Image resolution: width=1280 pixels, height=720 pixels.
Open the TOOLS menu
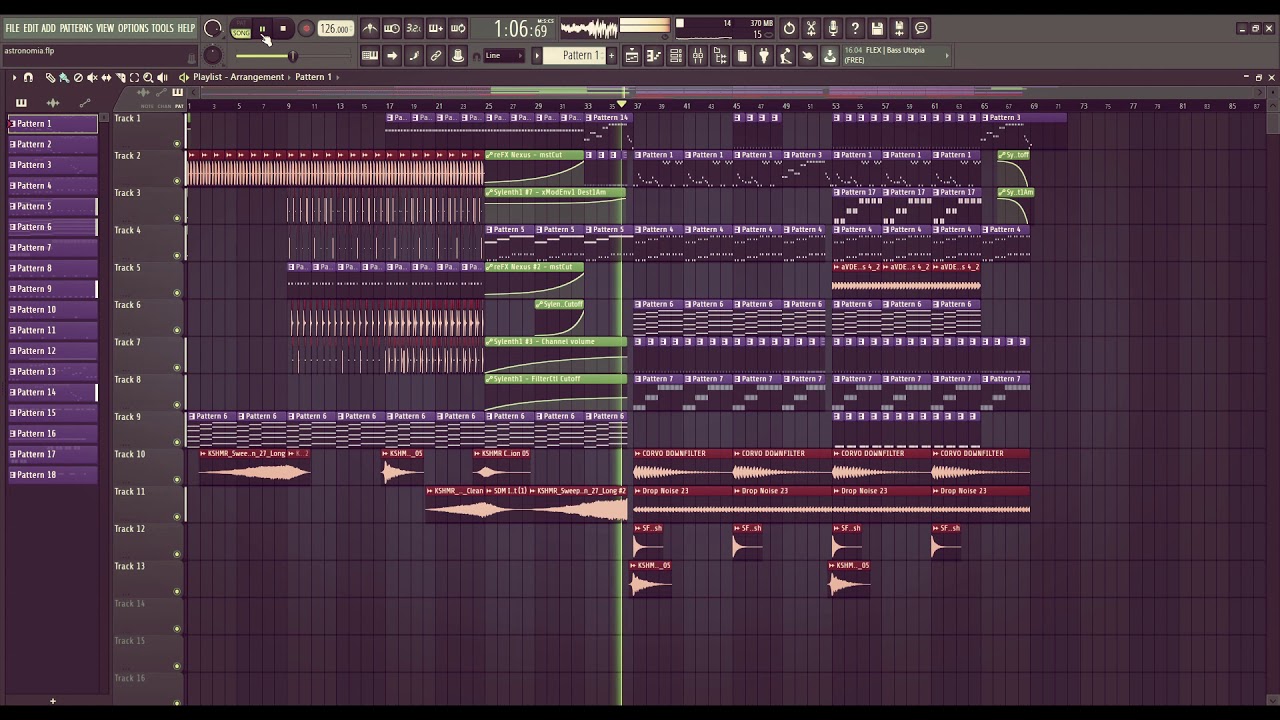click(x=162, y=28)
